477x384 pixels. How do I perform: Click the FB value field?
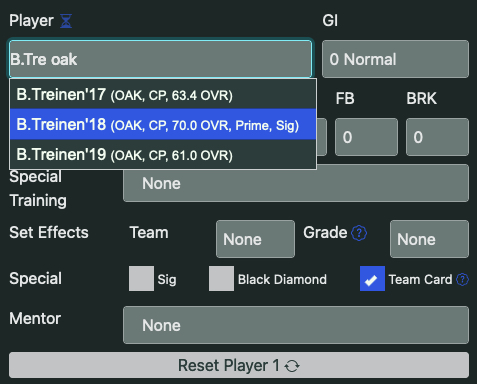pyautogui.click(x=366, y=137)
